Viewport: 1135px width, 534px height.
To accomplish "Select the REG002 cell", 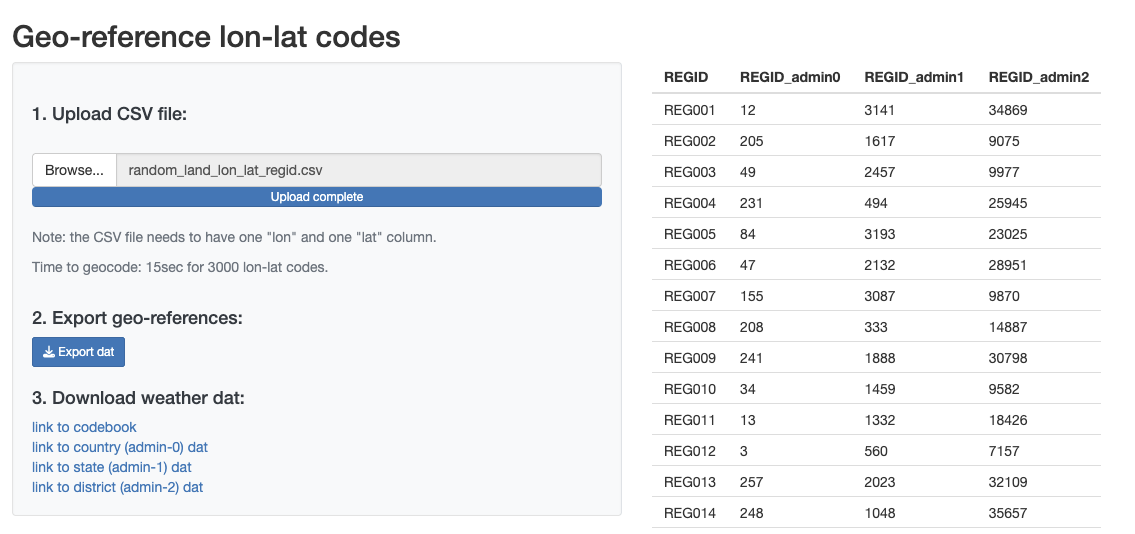I will coord(690,141).
